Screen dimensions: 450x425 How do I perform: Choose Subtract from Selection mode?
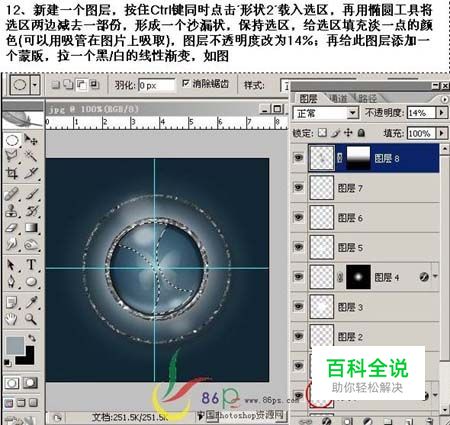(x=81, y=85)
